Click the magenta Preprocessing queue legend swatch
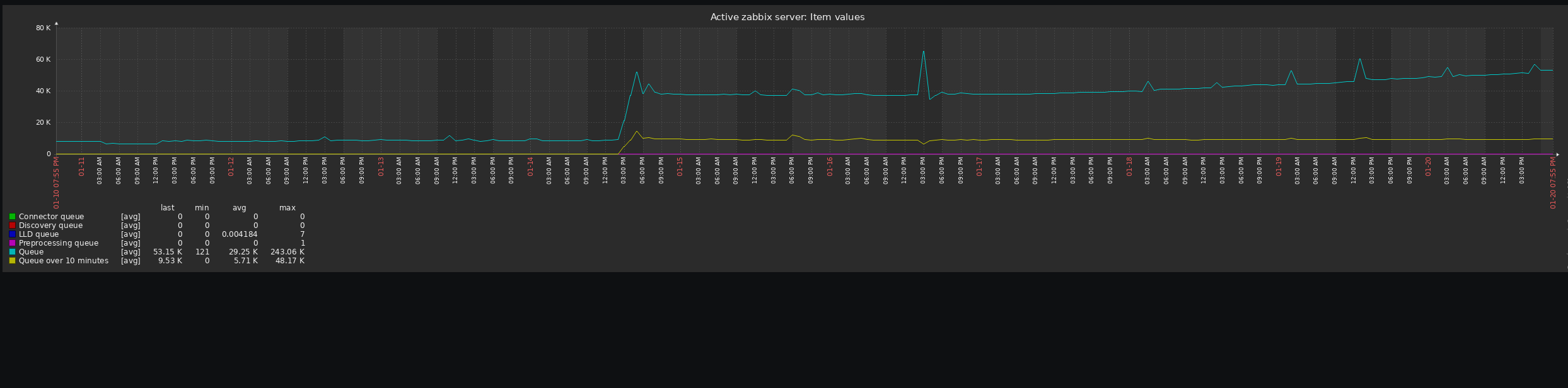The image size is (1568, 388). click(x=12, y=243)
